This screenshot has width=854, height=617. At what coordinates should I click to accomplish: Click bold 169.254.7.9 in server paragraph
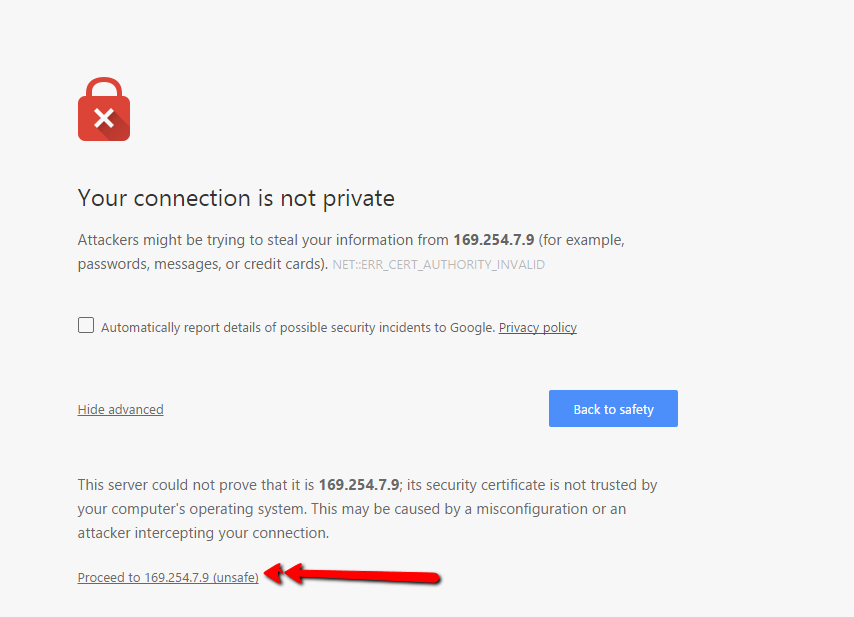[358, 485]
